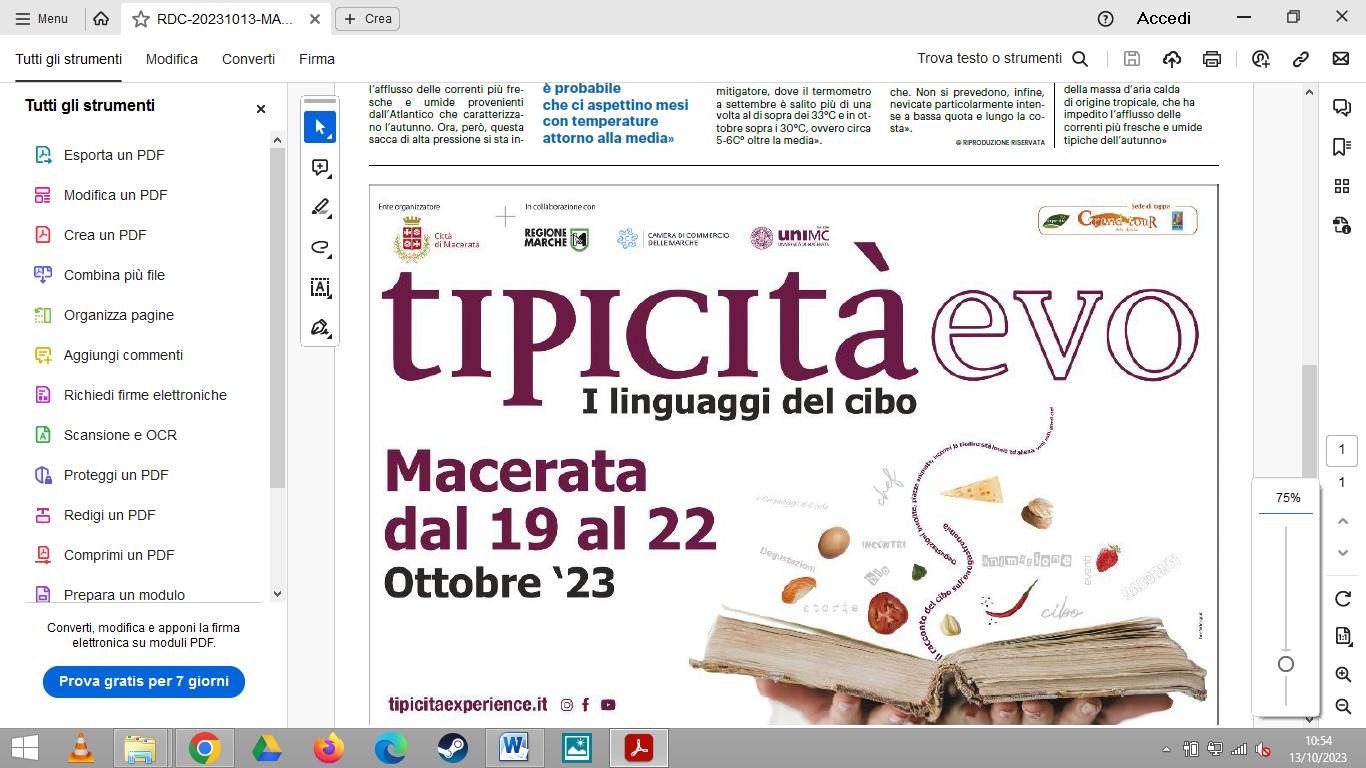1366x768 pixels.
Task: Pick the Highlighter tool
Action: [320, 207]
